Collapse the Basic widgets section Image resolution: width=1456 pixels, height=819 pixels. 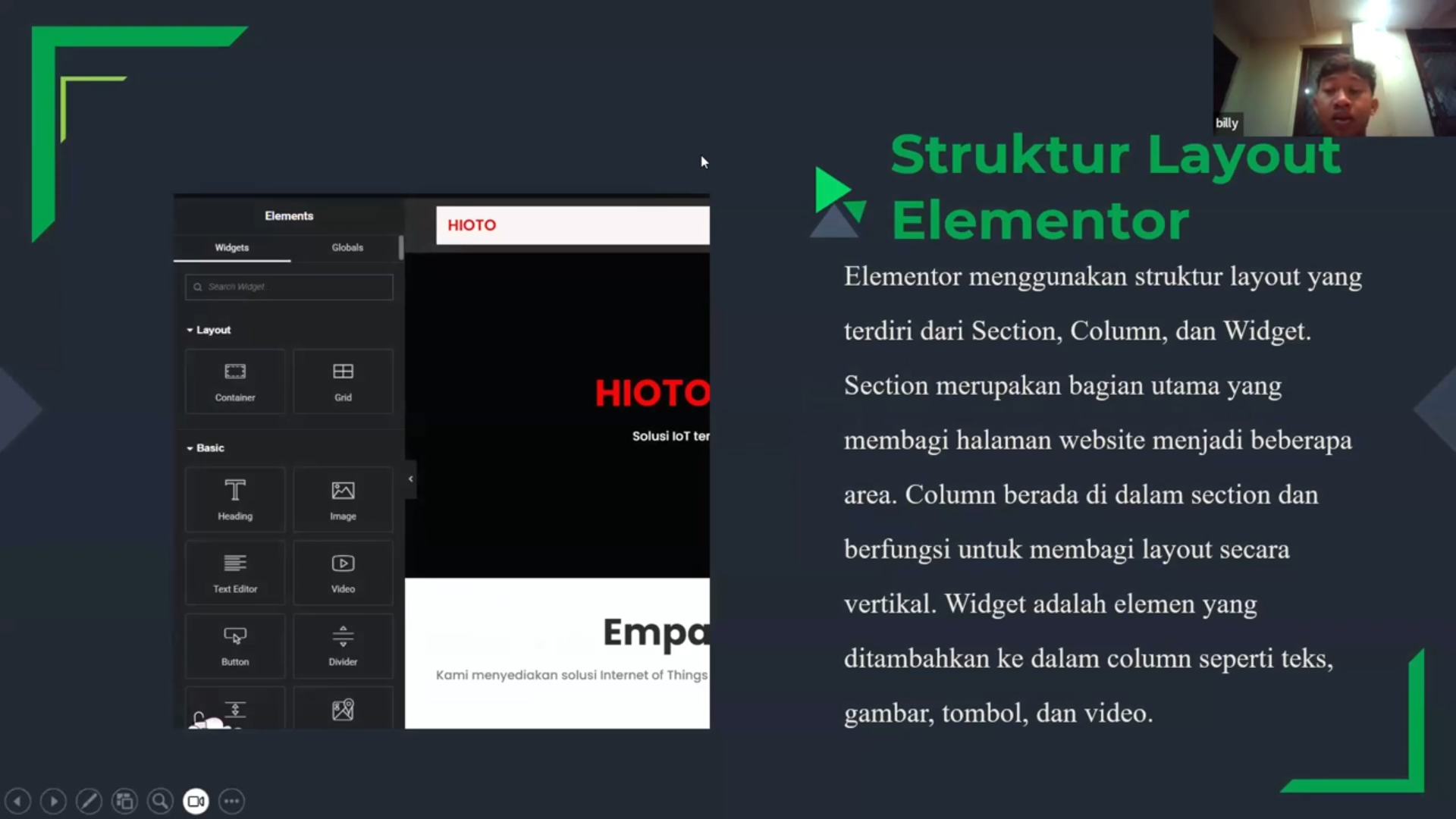[x=190, y=447]
